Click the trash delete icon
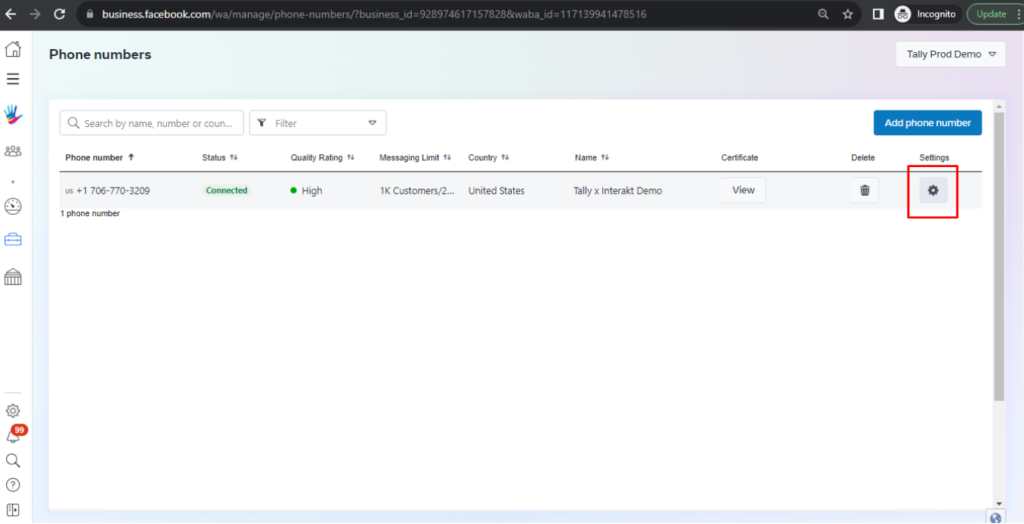1024x524 pixels. (x=864, y=190)
